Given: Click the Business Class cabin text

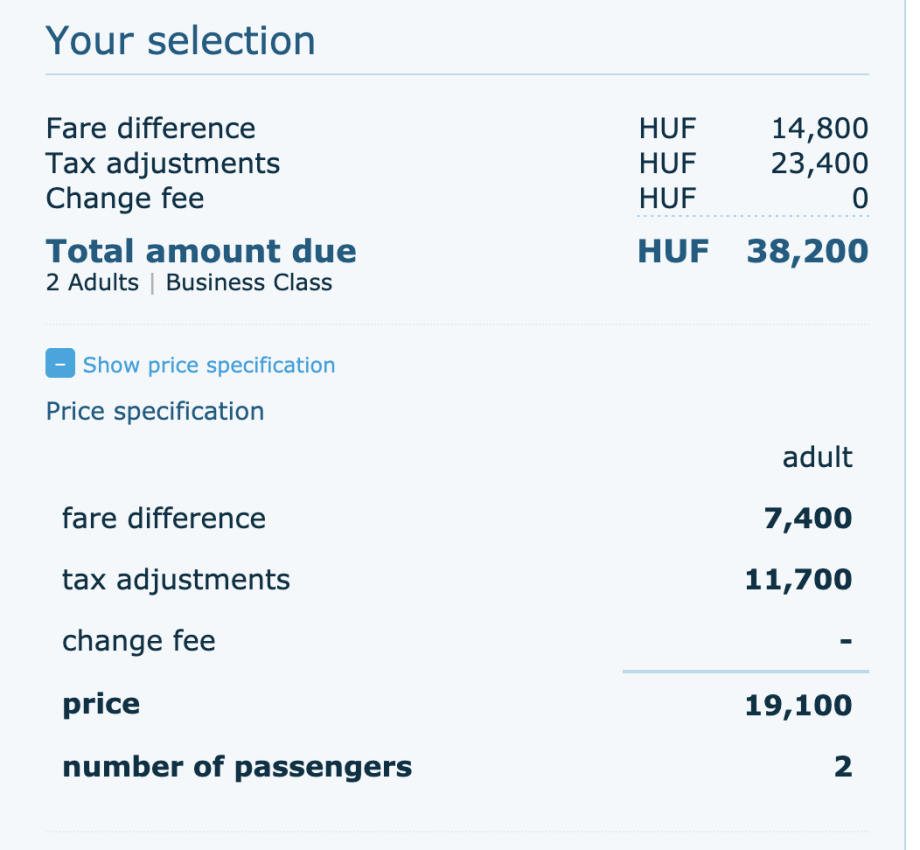Looking at the screenshot, I should (x=249, y=282).
